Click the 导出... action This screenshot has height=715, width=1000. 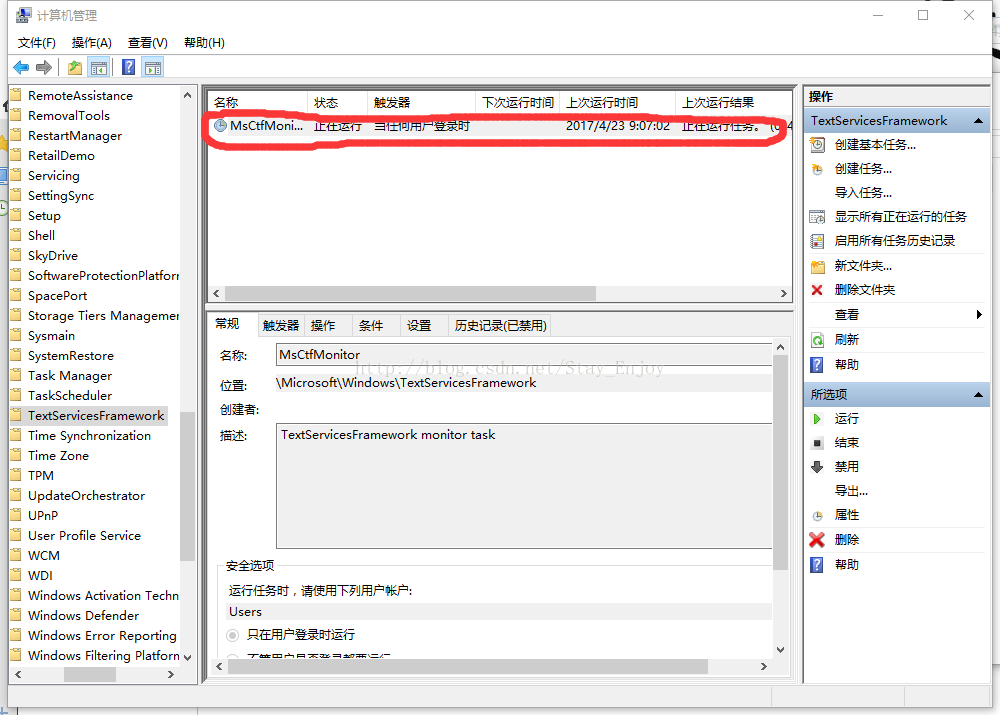851,490
